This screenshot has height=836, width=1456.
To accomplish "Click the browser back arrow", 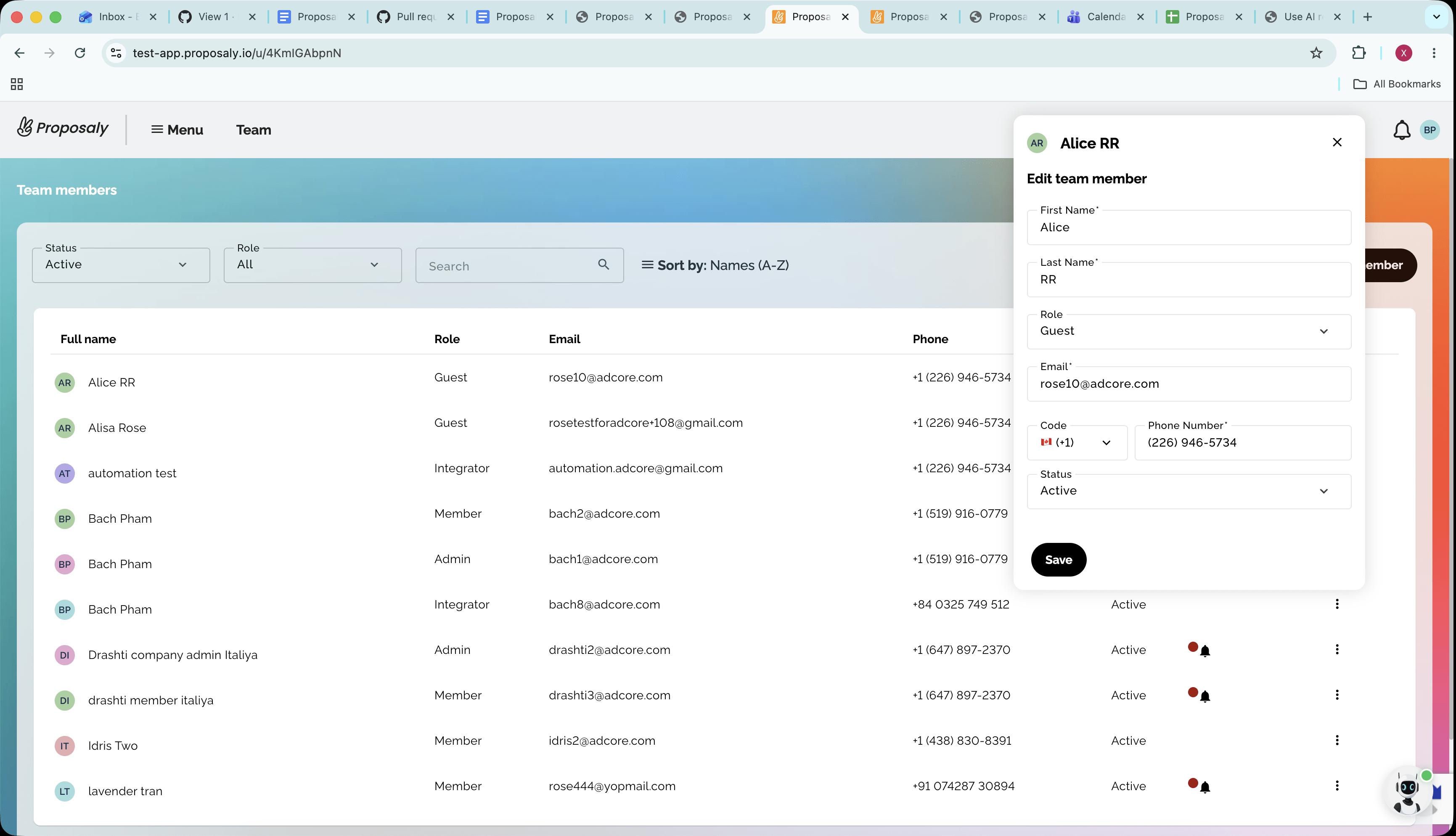I will (x=19, y=53).
